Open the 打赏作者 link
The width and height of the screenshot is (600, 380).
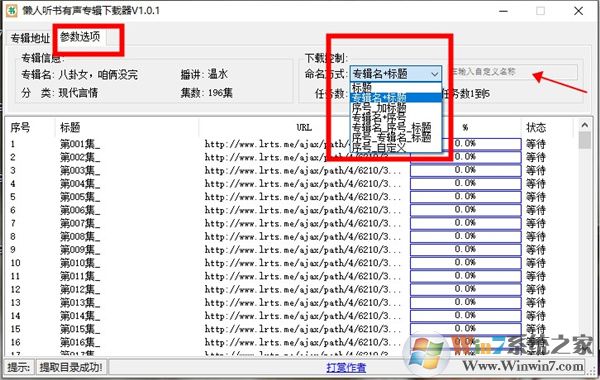point(346,368)
